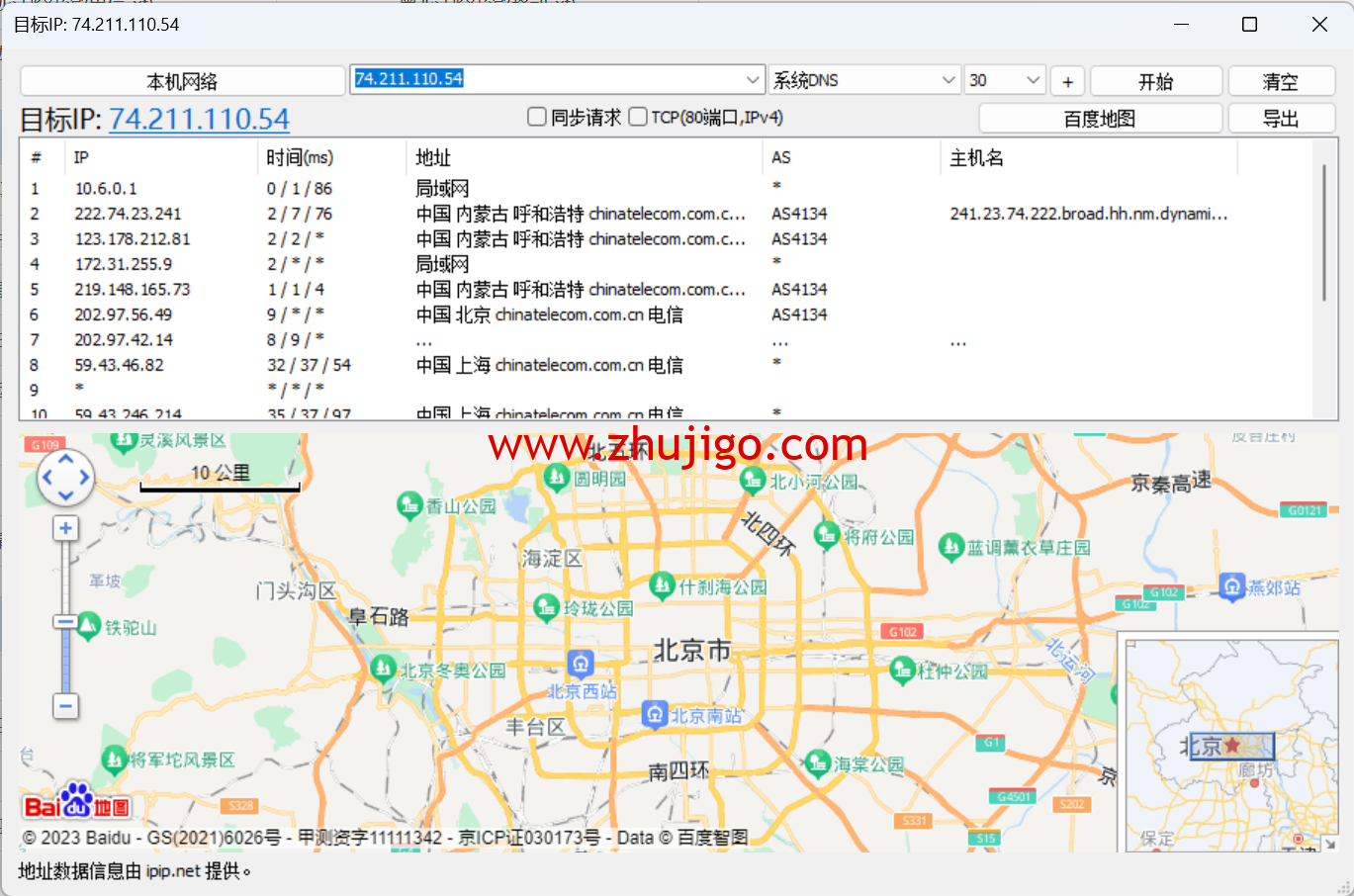Select hop row with IP 59.43.46.82
Image resolution: width=1354 pixels, height=896 pixels.
pos(666,365)
